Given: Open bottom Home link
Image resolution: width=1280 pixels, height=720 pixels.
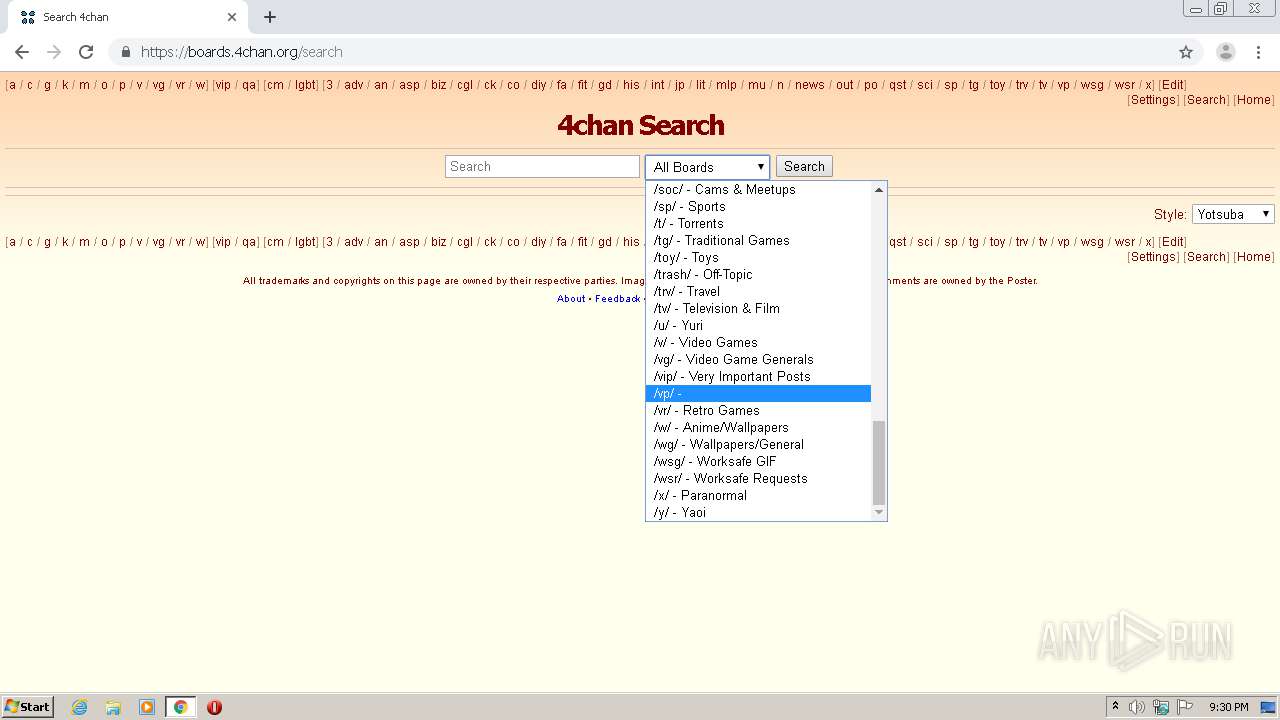Looking at the screenshot, I should [x=1253, y=257].
